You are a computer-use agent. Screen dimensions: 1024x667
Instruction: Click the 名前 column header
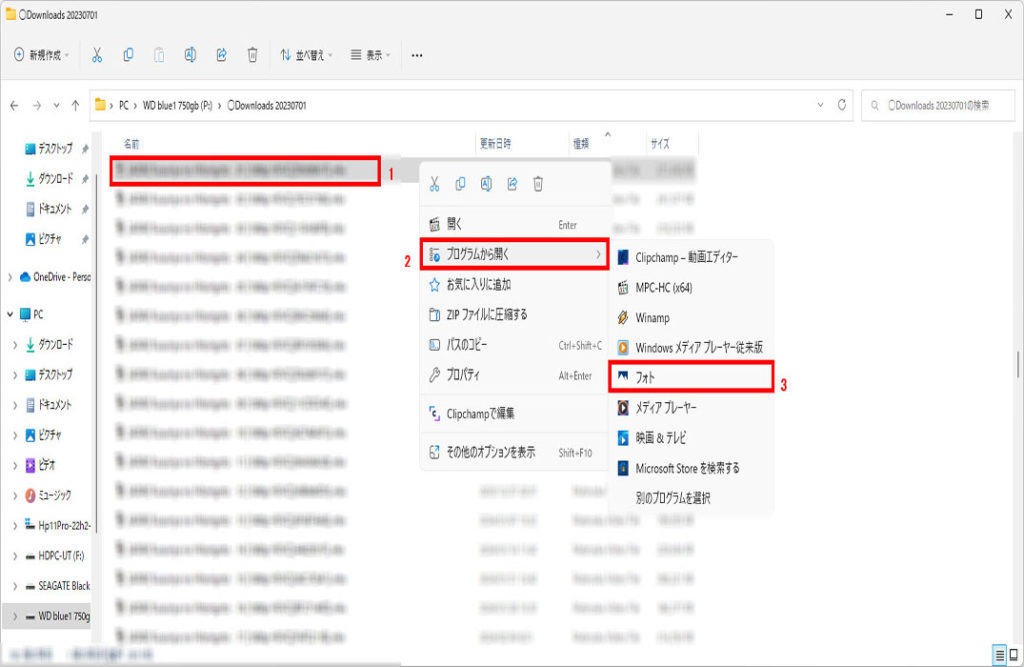tap(131, 144)
